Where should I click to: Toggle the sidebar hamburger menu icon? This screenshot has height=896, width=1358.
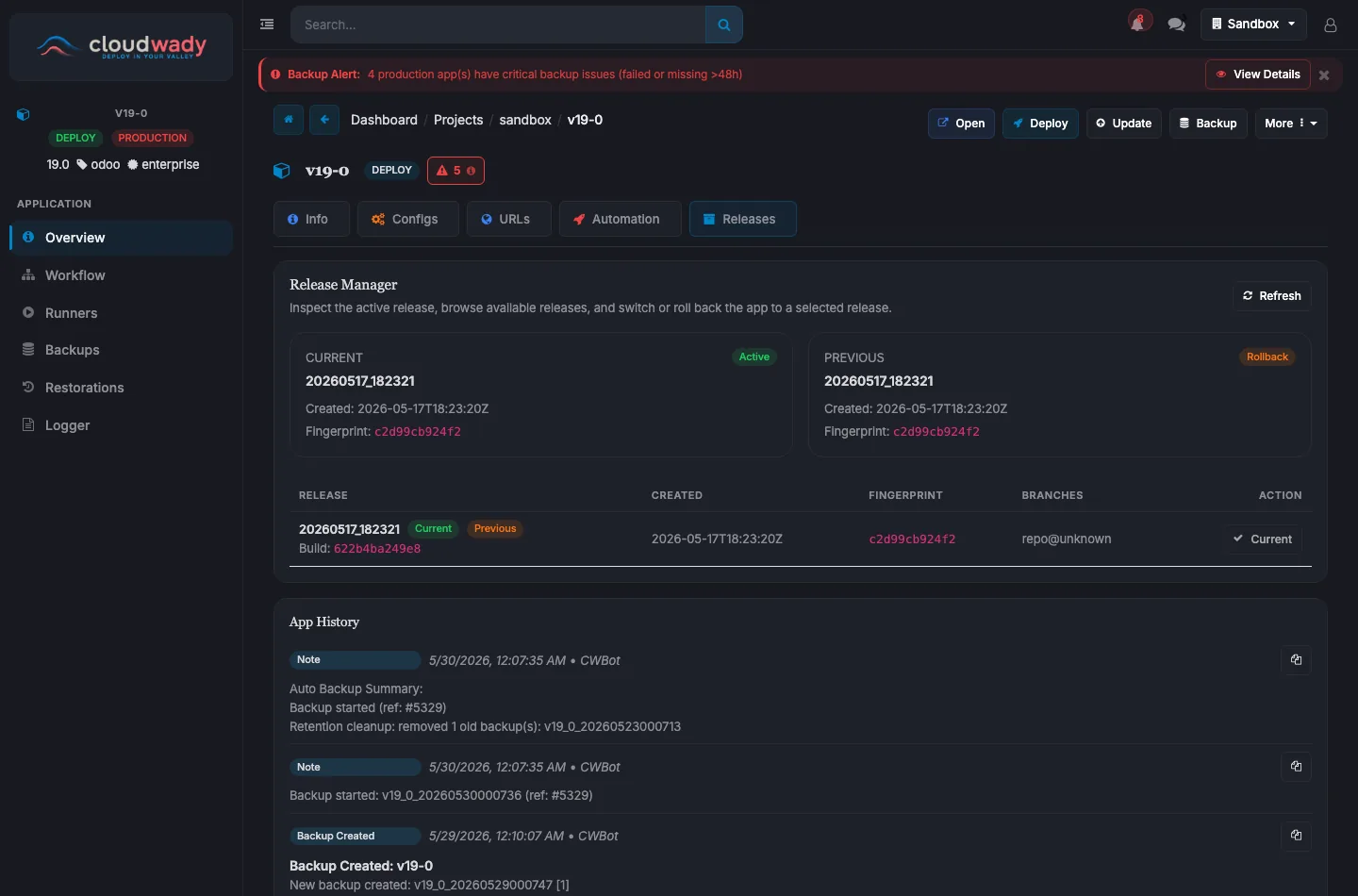[x=267, y=25]
